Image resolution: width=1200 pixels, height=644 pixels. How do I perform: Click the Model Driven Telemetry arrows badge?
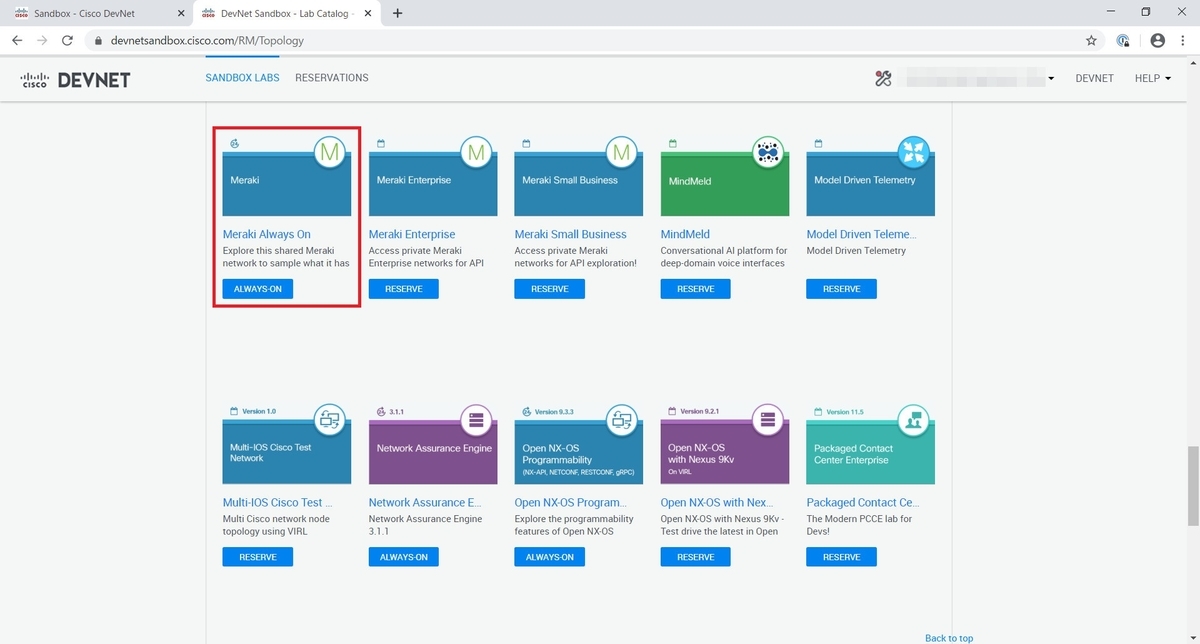coord(913,151)
